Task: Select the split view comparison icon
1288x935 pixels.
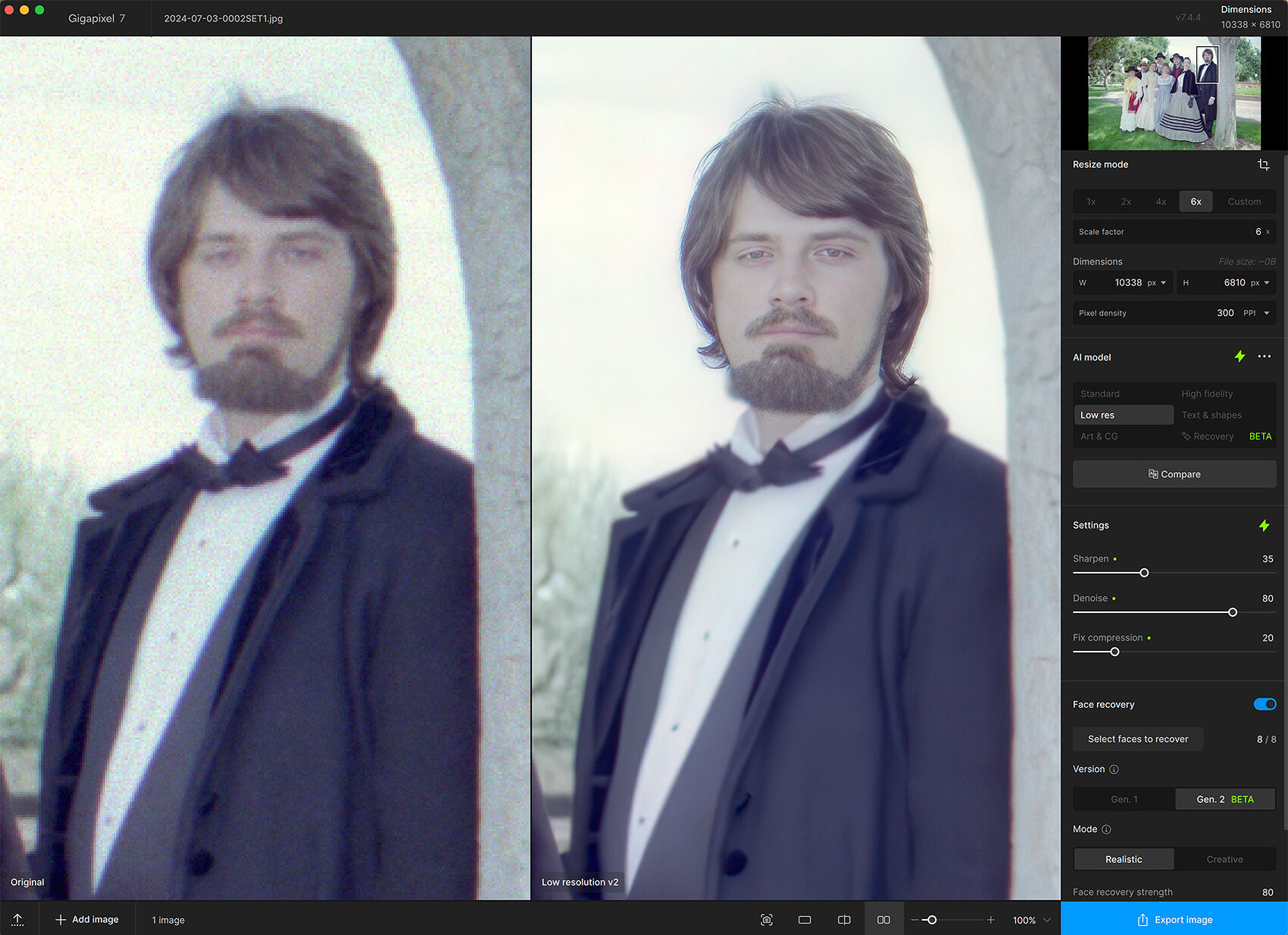Action: coord(844,919)
